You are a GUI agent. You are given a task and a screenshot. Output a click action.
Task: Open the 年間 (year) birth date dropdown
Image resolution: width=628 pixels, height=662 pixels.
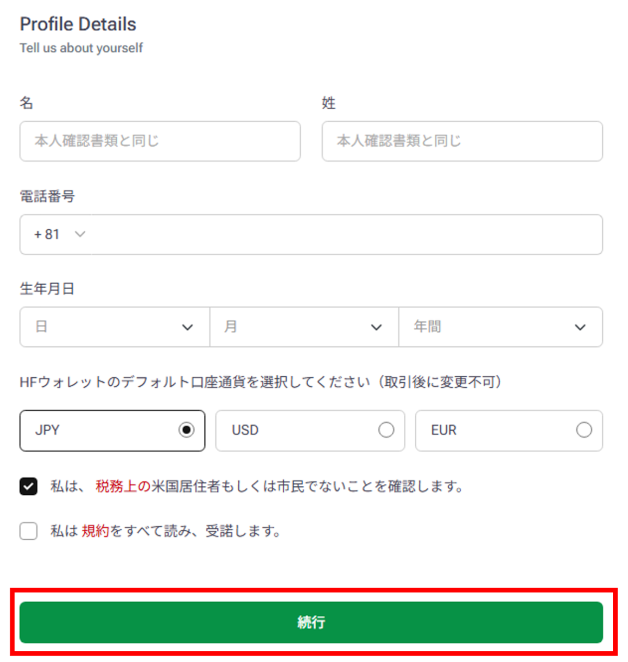(x=500, y=327)
